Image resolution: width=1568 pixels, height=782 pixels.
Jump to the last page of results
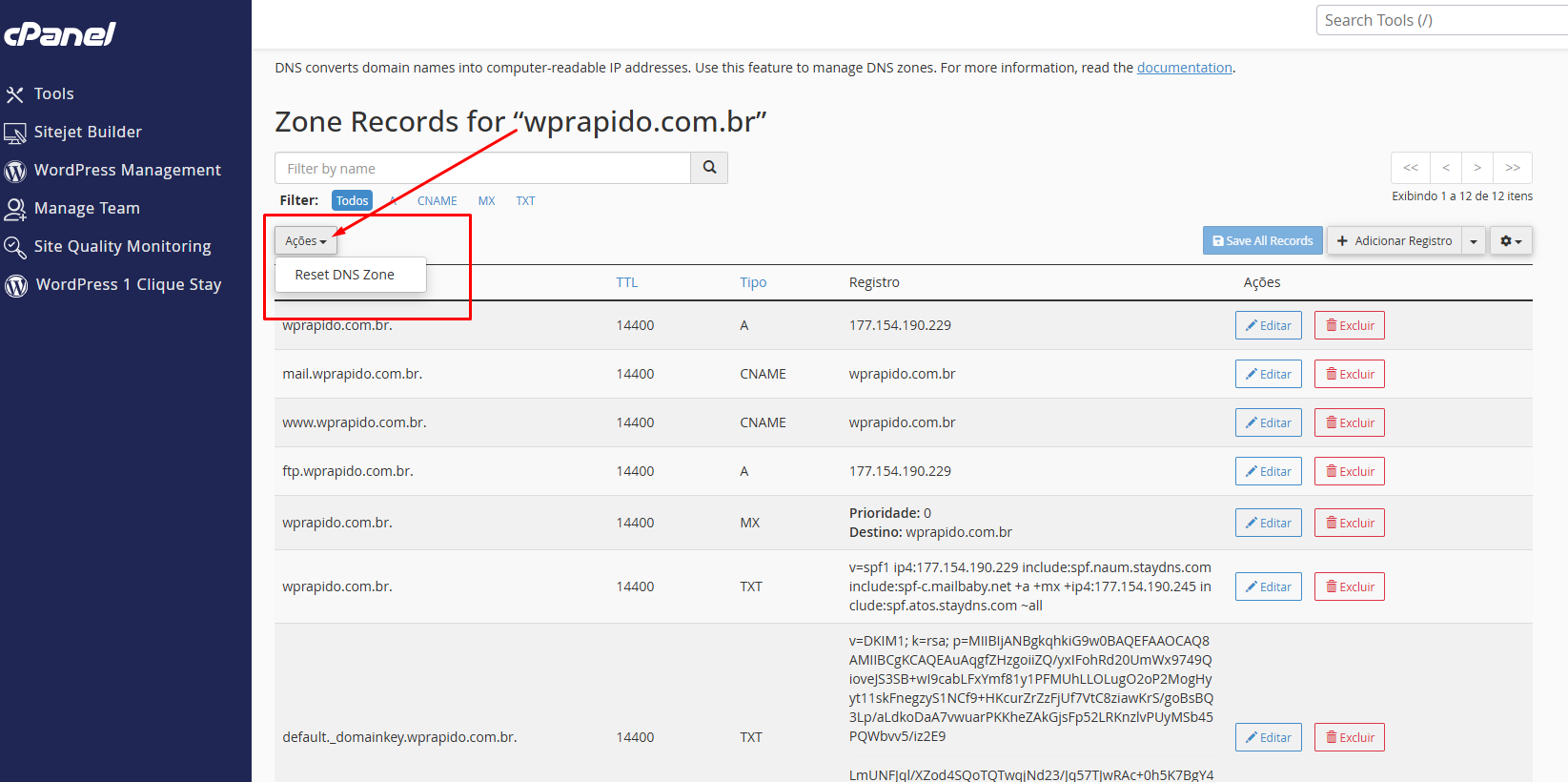(x=1513, y=167)
